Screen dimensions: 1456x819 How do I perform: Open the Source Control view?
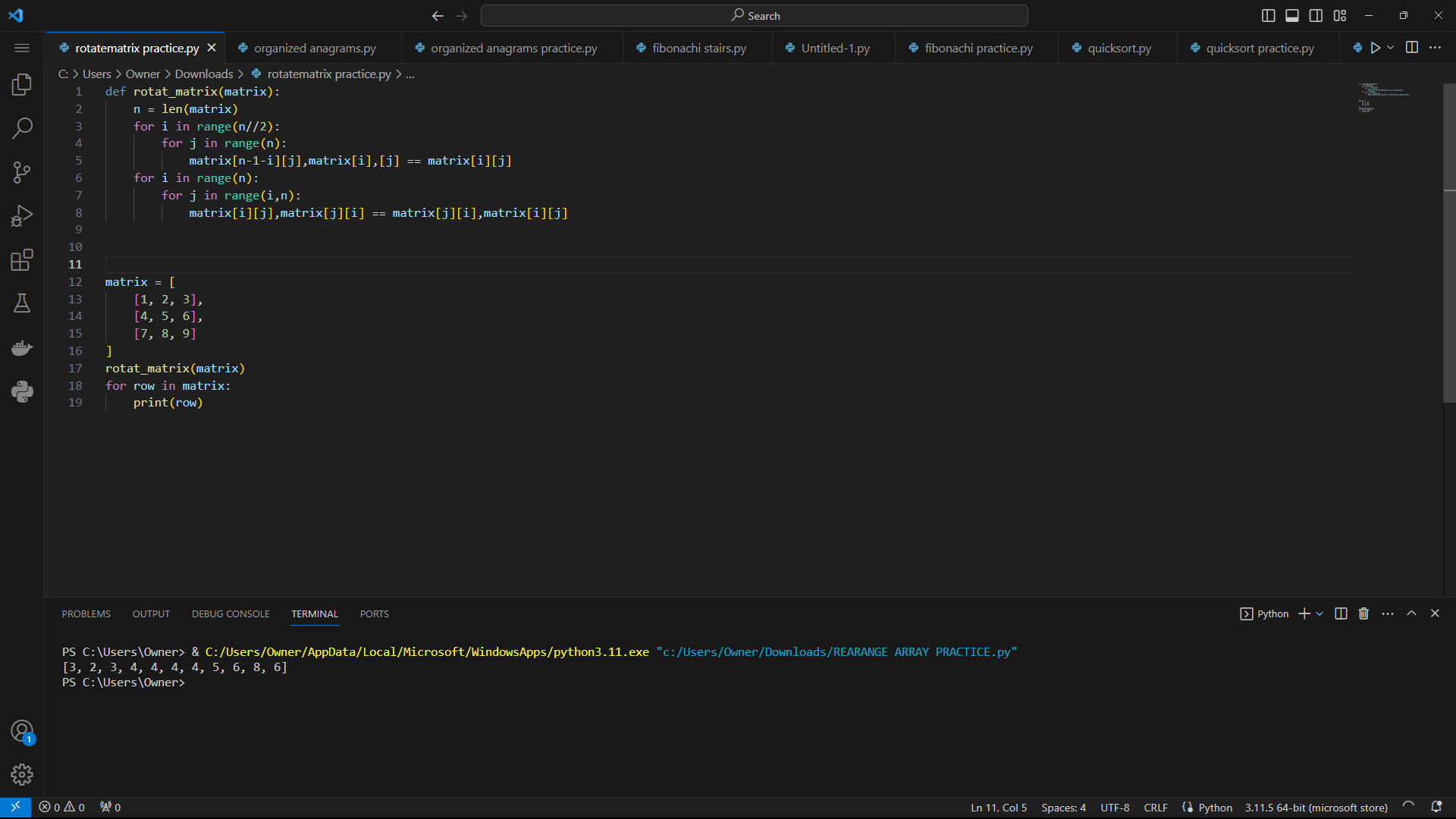coord(22,172)
